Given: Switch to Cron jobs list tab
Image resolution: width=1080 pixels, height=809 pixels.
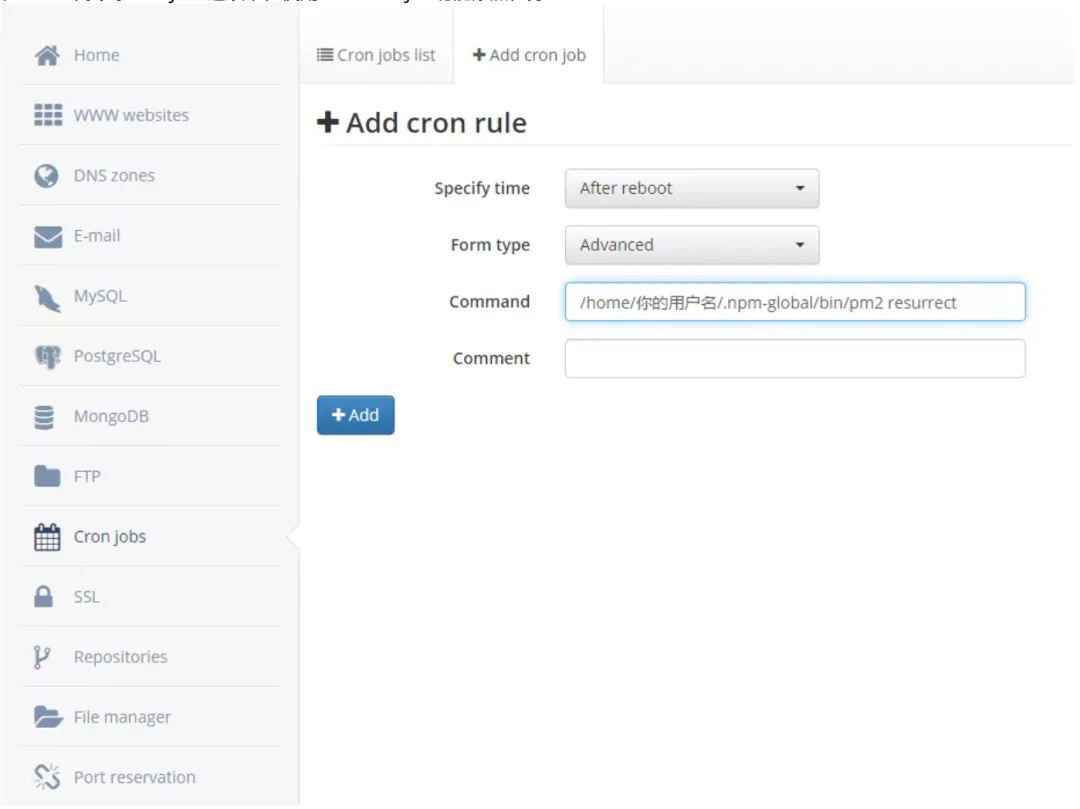Looking at the screenshot, I should coord(376,55).
